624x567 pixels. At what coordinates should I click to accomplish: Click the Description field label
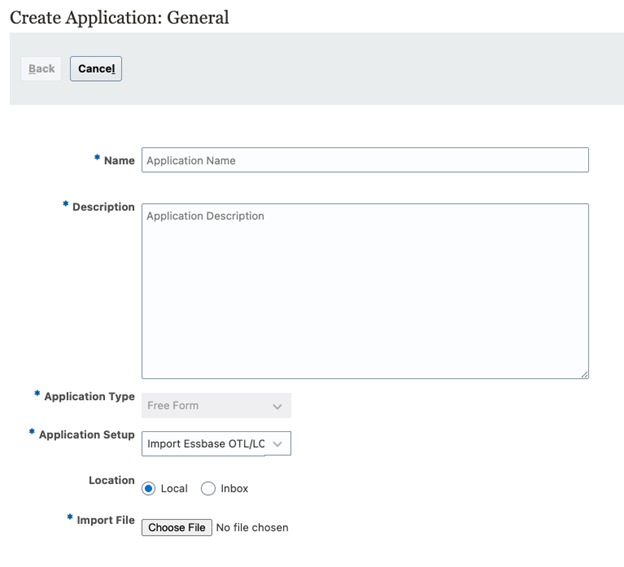(103, 207)
